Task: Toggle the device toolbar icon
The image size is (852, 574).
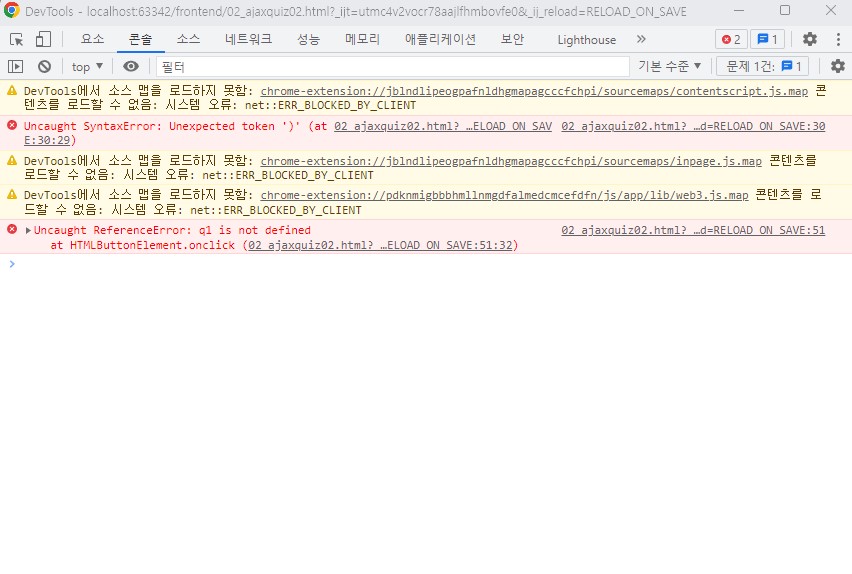Action: [x=43, y=39]
